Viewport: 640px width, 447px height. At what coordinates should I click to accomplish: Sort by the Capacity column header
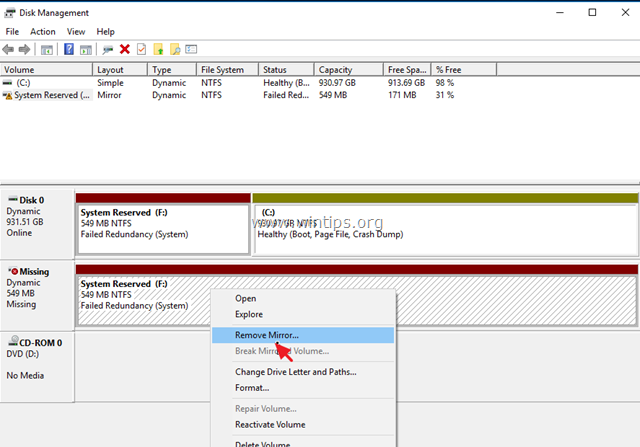pos(349,70)
